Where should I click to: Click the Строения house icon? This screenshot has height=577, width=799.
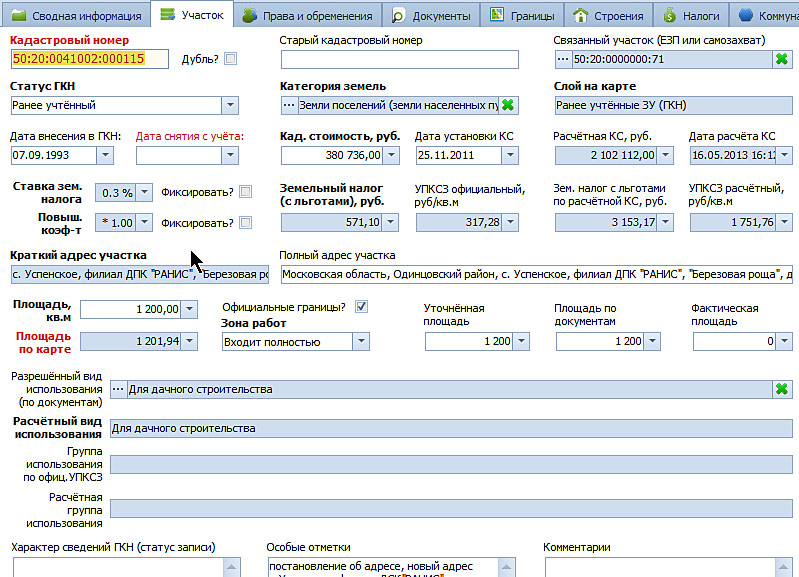[580, 15]
